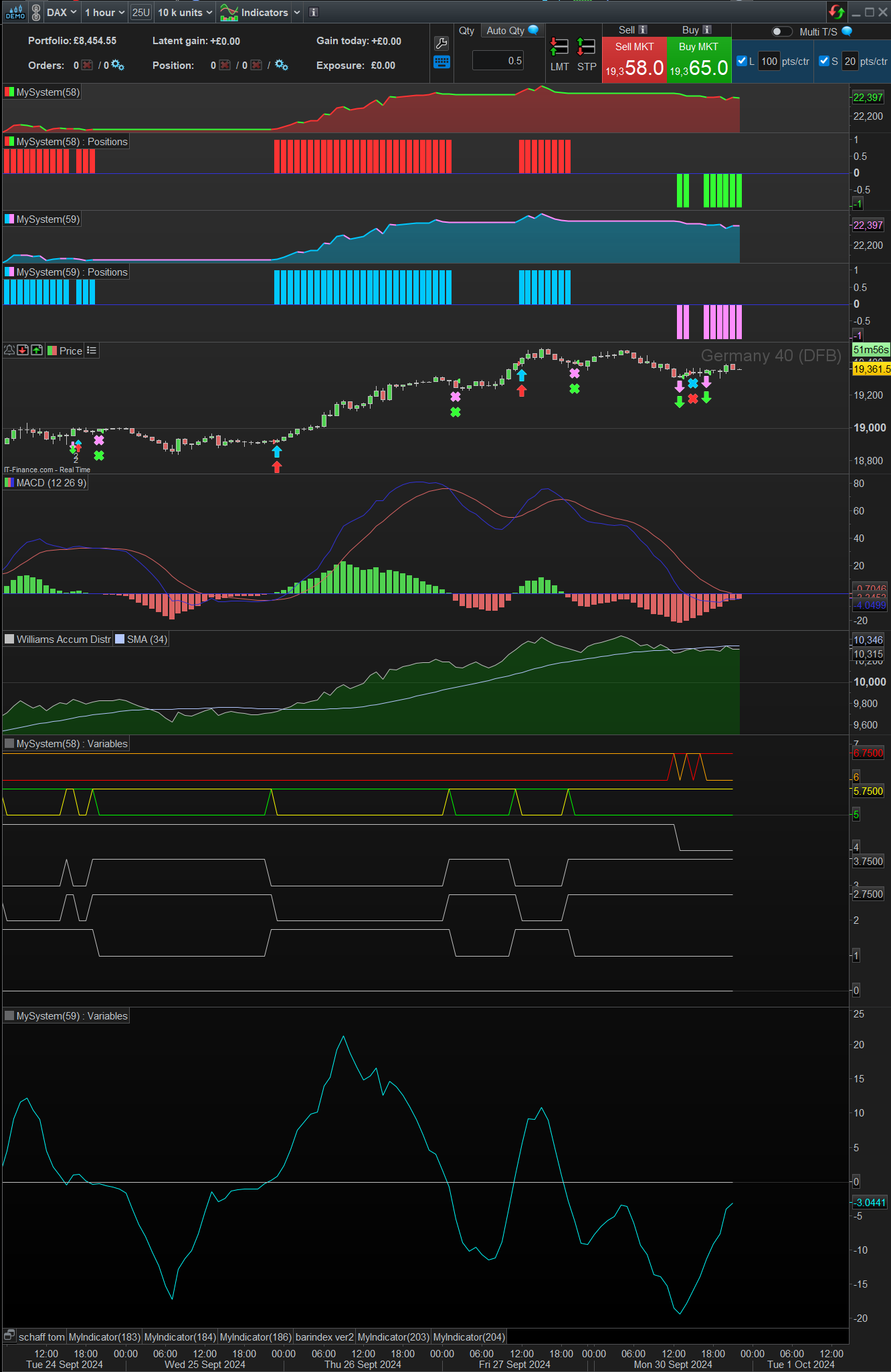Viewport: 891px width, 1372px height.
Task: Click the Auto Qty help bubble
Action: [x=533, y=30]
